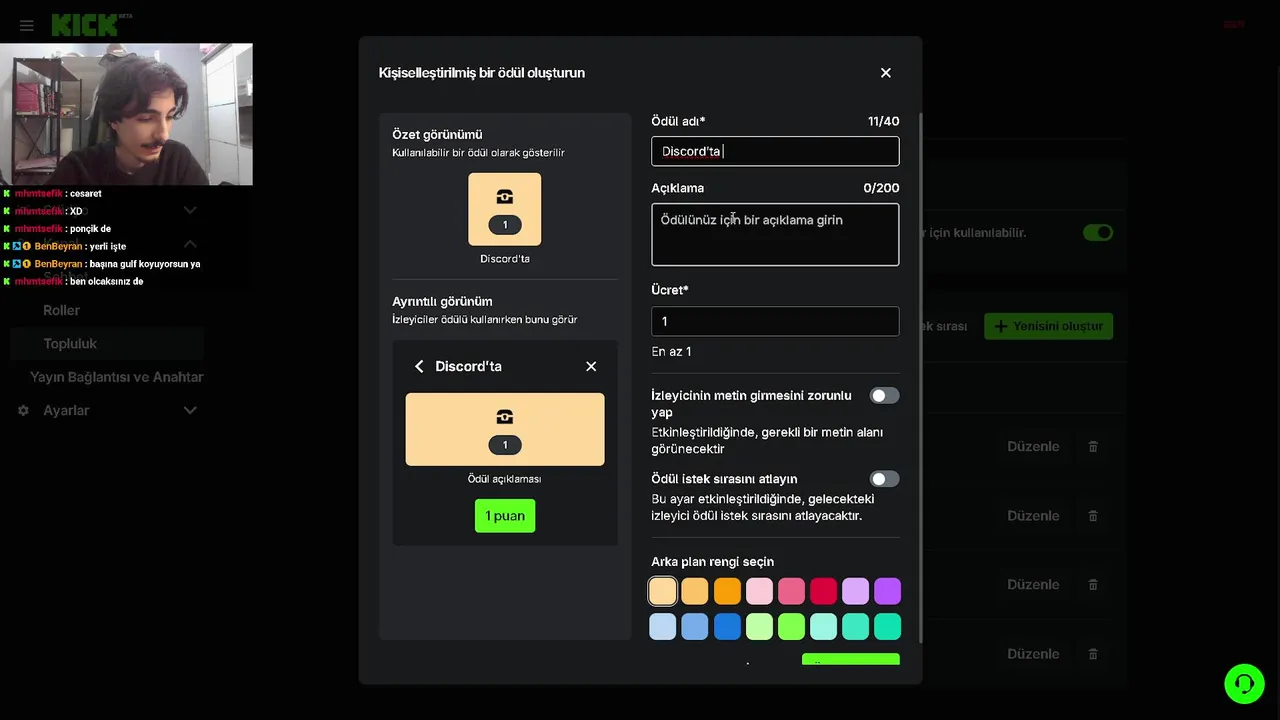The width and height of the screenshot is (1280, 720).
Task: Open the support chat headset icon
Action: coord(1244,684)
